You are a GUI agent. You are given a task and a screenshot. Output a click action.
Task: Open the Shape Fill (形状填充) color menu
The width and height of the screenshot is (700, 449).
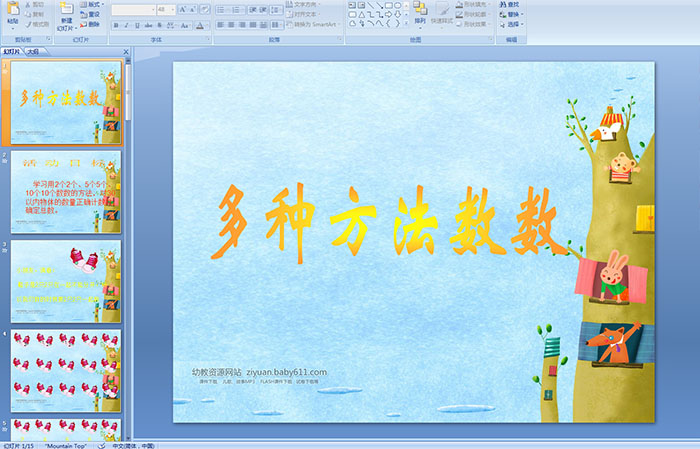(473, 4)
